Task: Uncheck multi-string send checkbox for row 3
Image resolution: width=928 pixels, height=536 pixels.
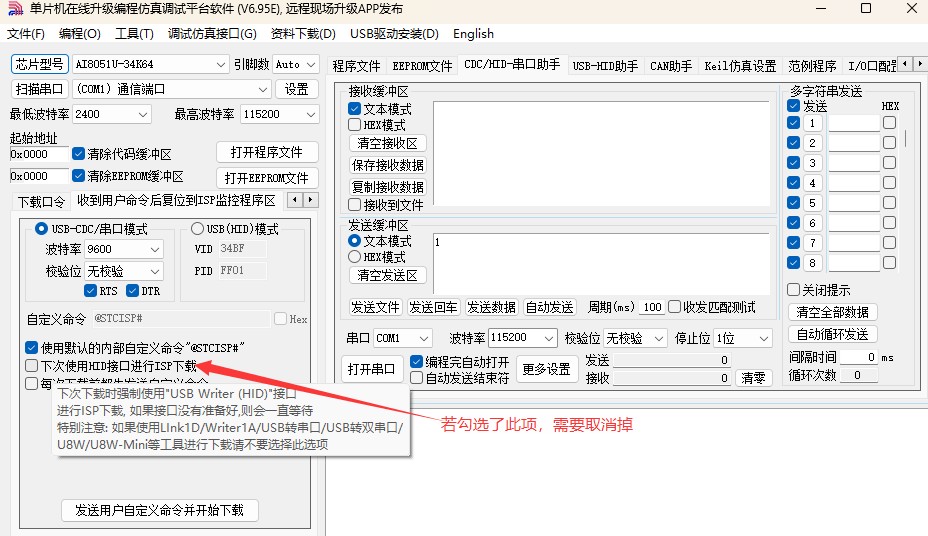Action: (794, 163)
